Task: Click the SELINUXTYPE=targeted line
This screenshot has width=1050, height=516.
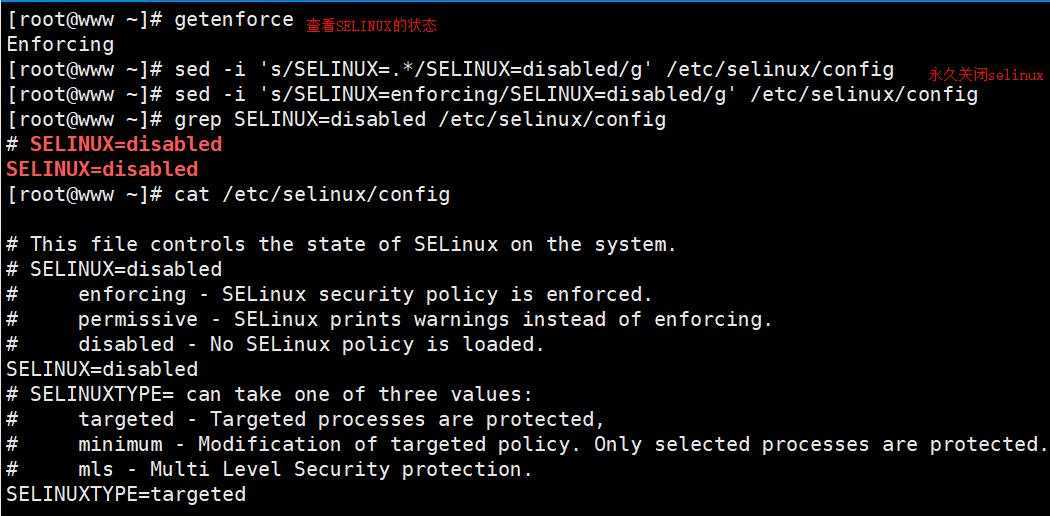Action: tap(126, 495)
